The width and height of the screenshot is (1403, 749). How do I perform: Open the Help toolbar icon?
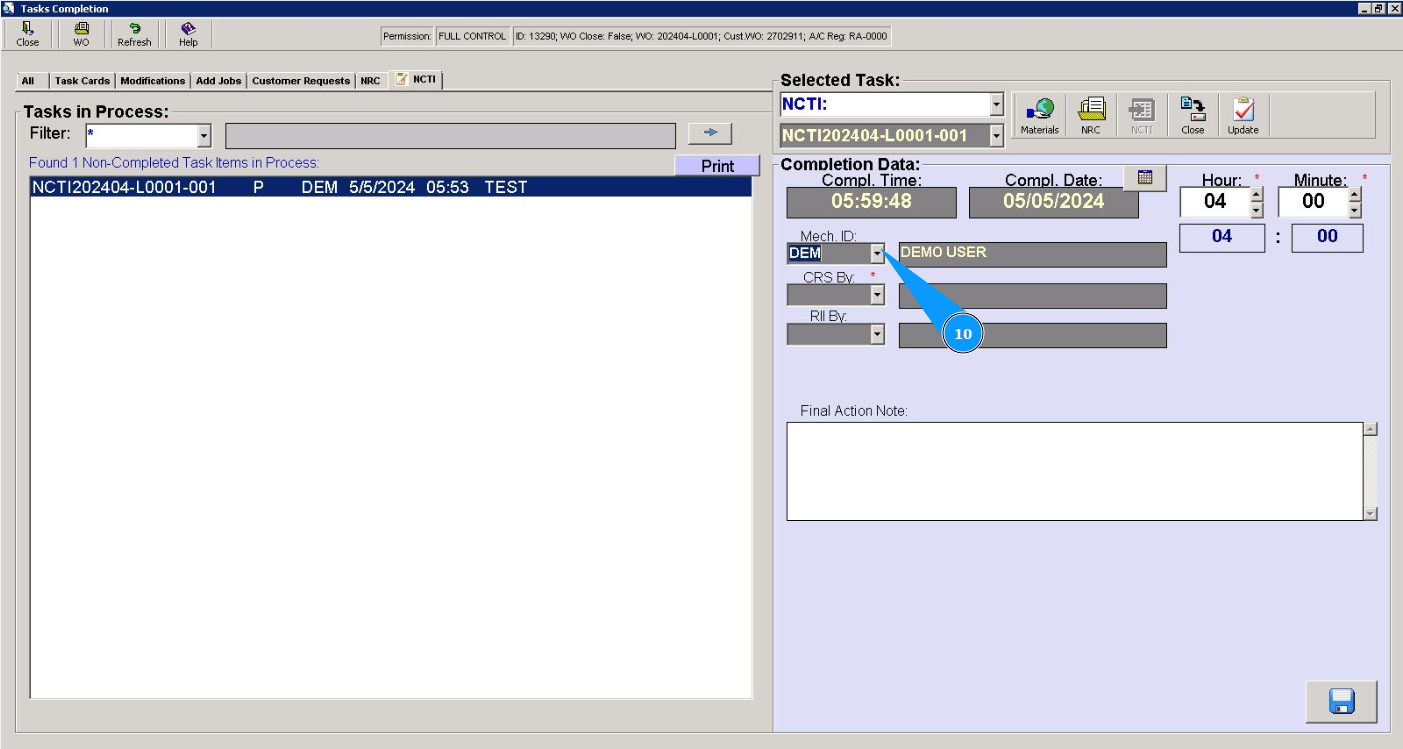pyautogui.click(x=188, y=35)
